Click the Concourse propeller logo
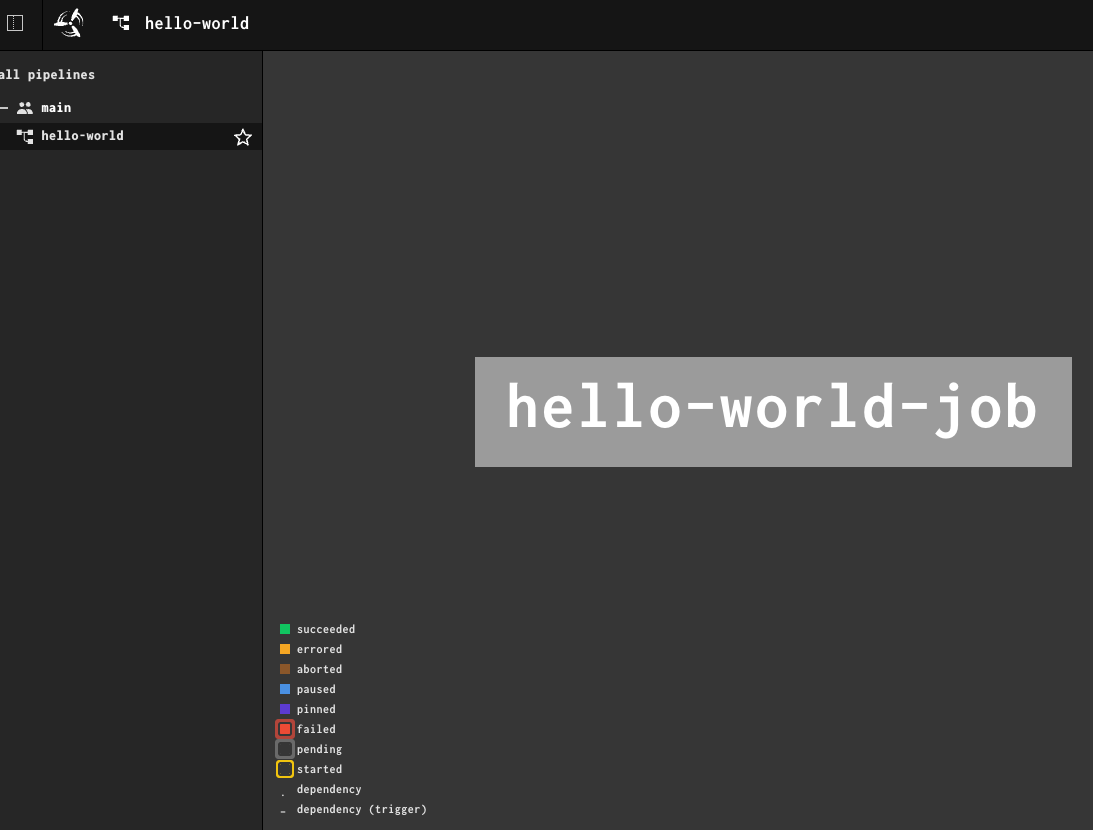The height and width of the screenshot is (830, 1093). pos(68,23)
